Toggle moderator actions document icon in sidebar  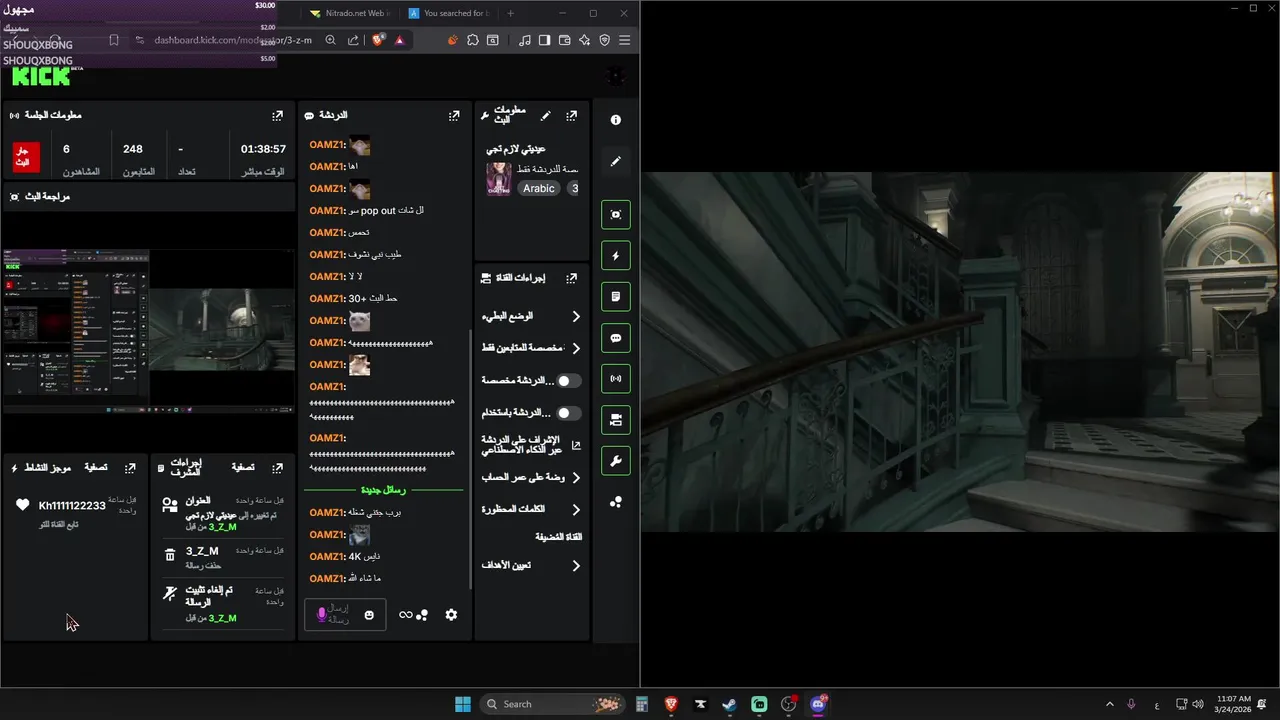(616, 297)
